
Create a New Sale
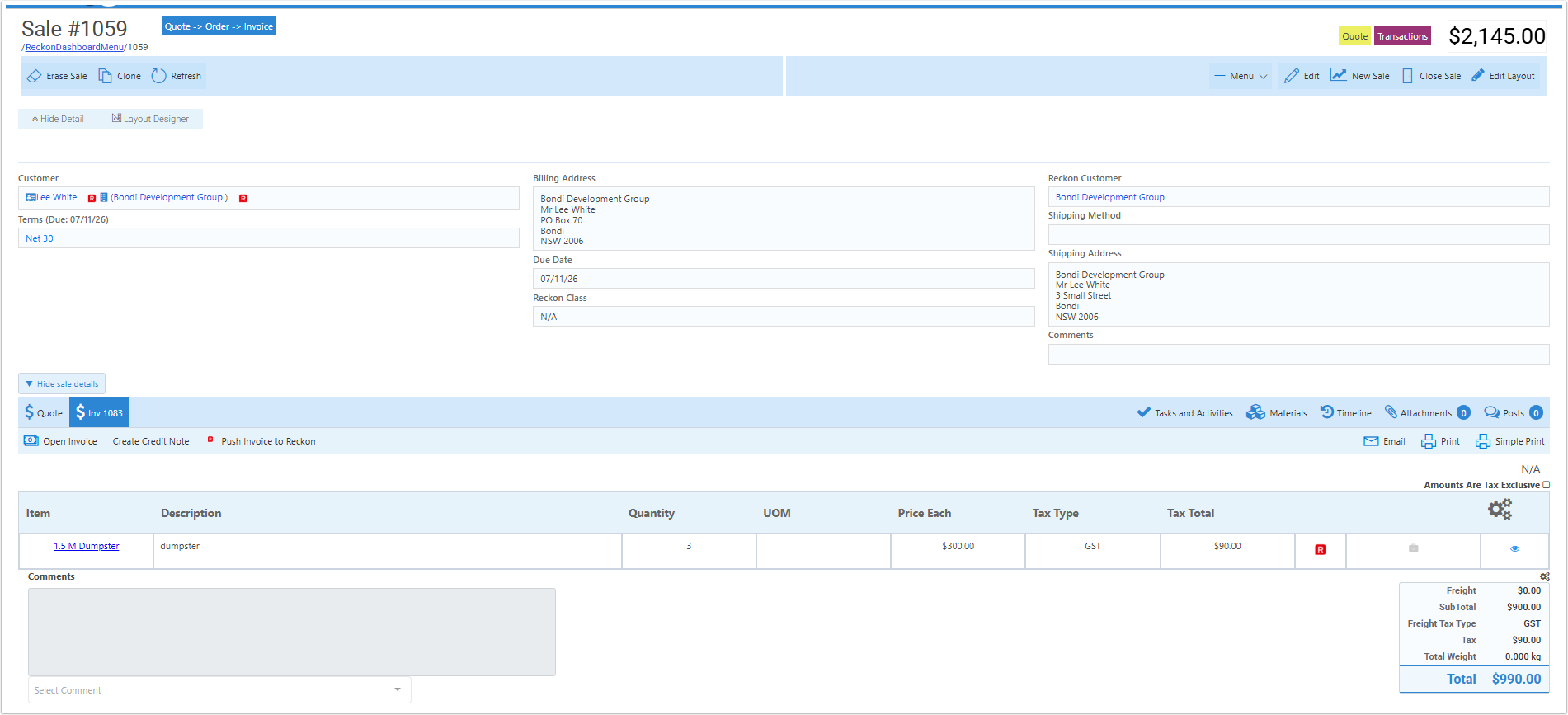(x=1360, y=76)
